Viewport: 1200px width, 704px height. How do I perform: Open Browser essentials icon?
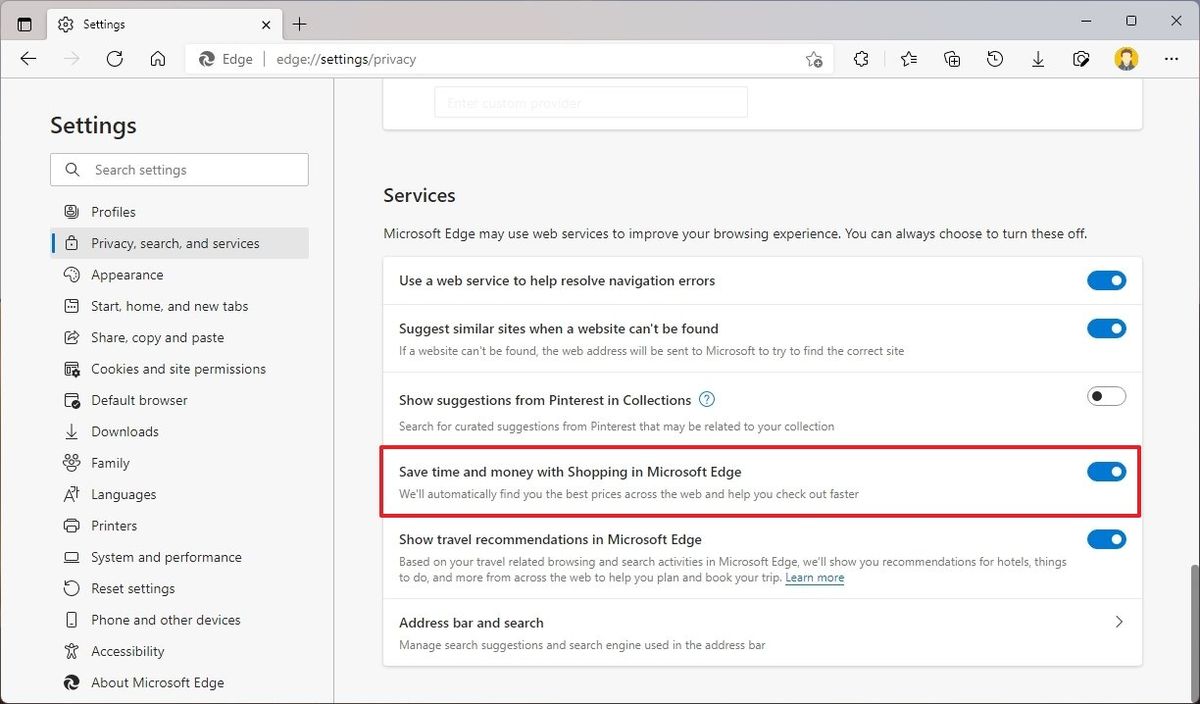pos(1081,59)
